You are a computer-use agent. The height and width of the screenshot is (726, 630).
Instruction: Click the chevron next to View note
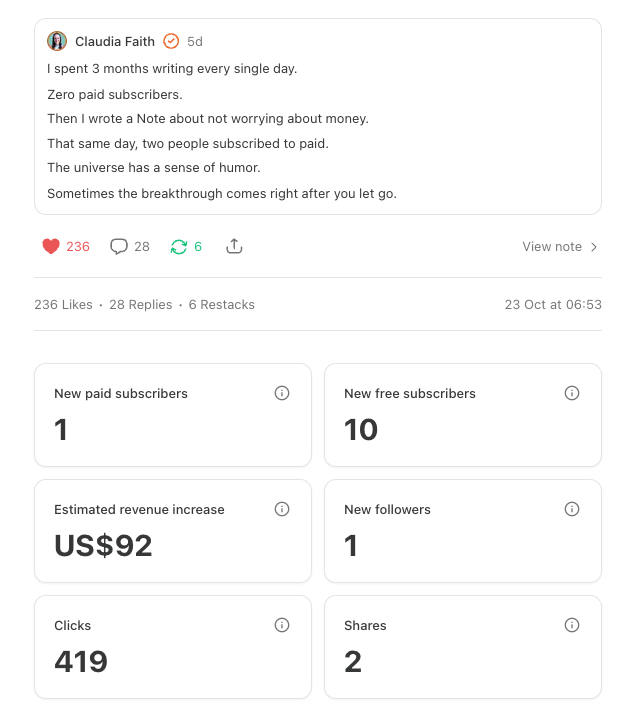pos(594,247)
